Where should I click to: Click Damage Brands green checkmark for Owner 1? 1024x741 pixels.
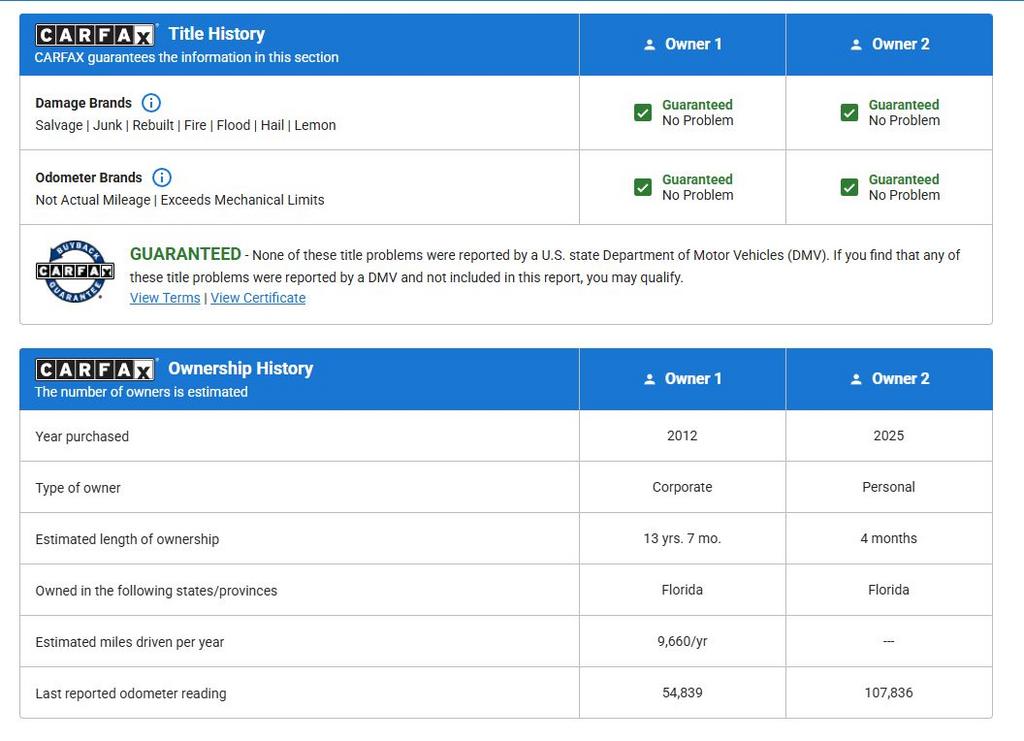pyautogui.click(x=643, y=112)
